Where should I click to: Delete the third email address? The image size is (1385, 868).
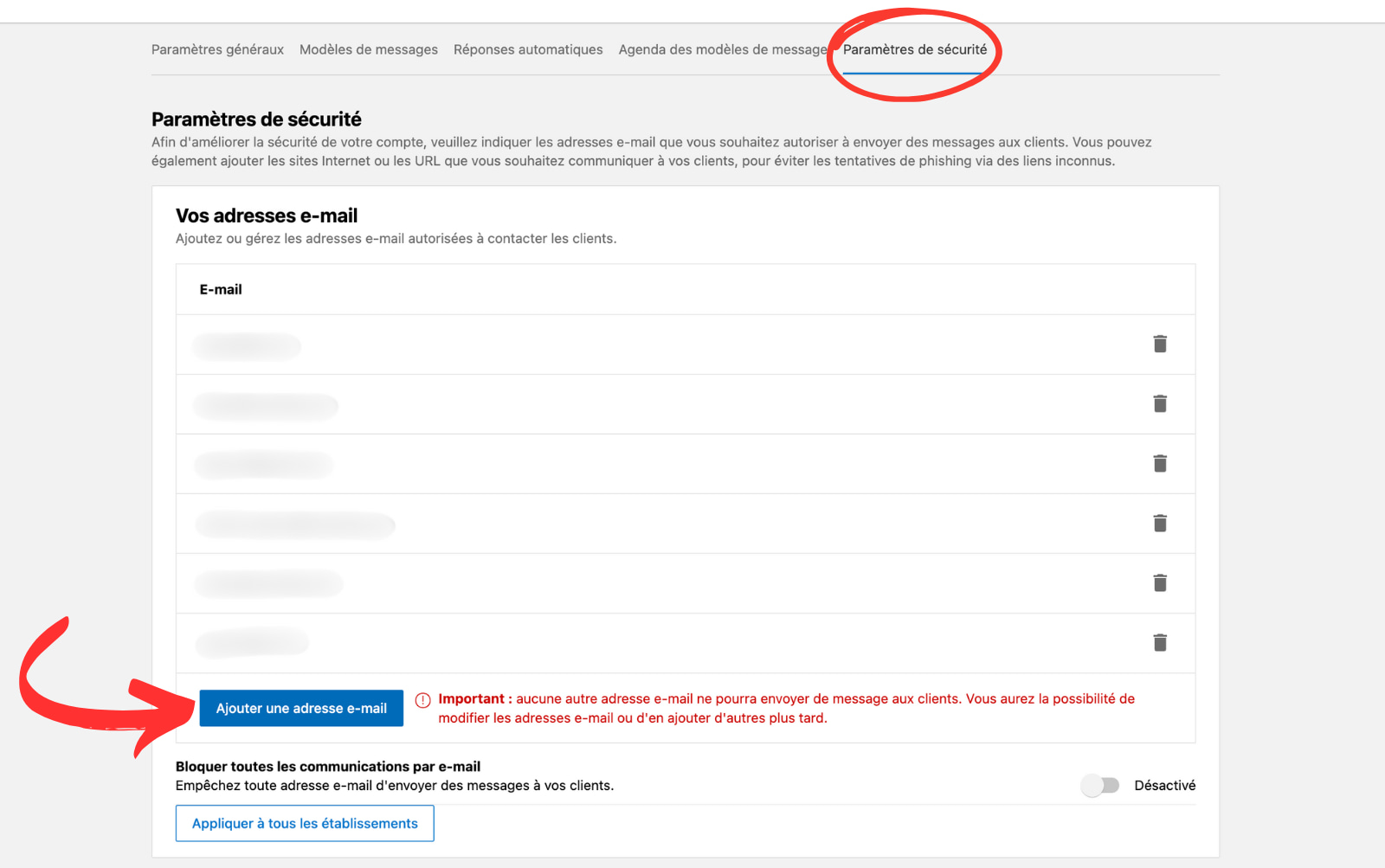click(1160, 463)
